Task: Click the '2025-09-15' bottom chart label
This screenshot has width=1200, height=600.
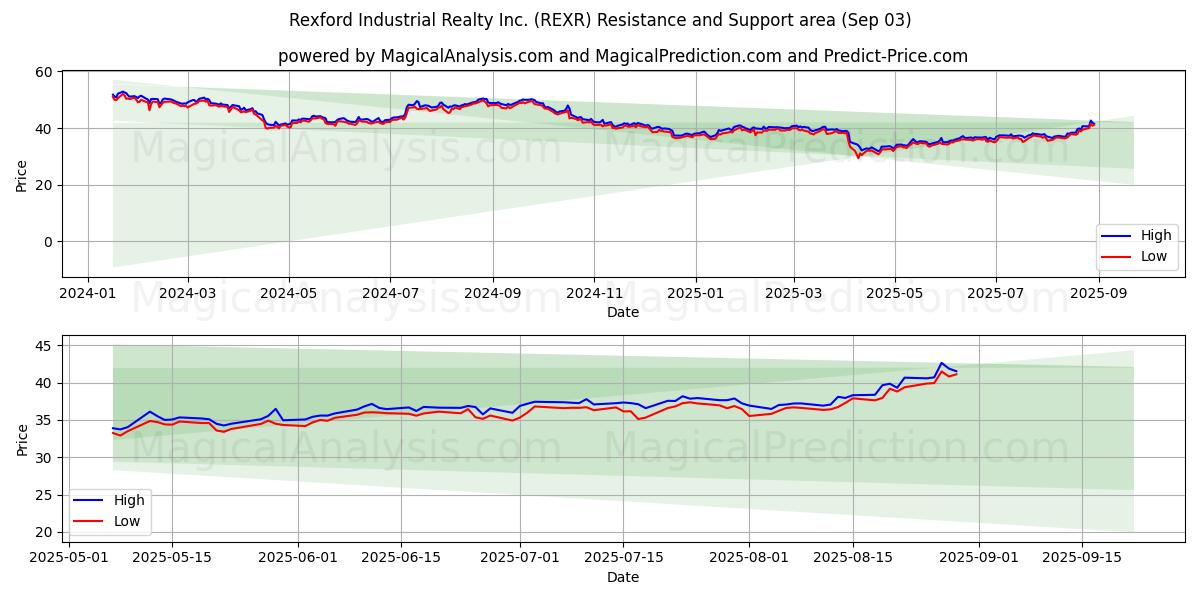Action: click(1081, 558)
